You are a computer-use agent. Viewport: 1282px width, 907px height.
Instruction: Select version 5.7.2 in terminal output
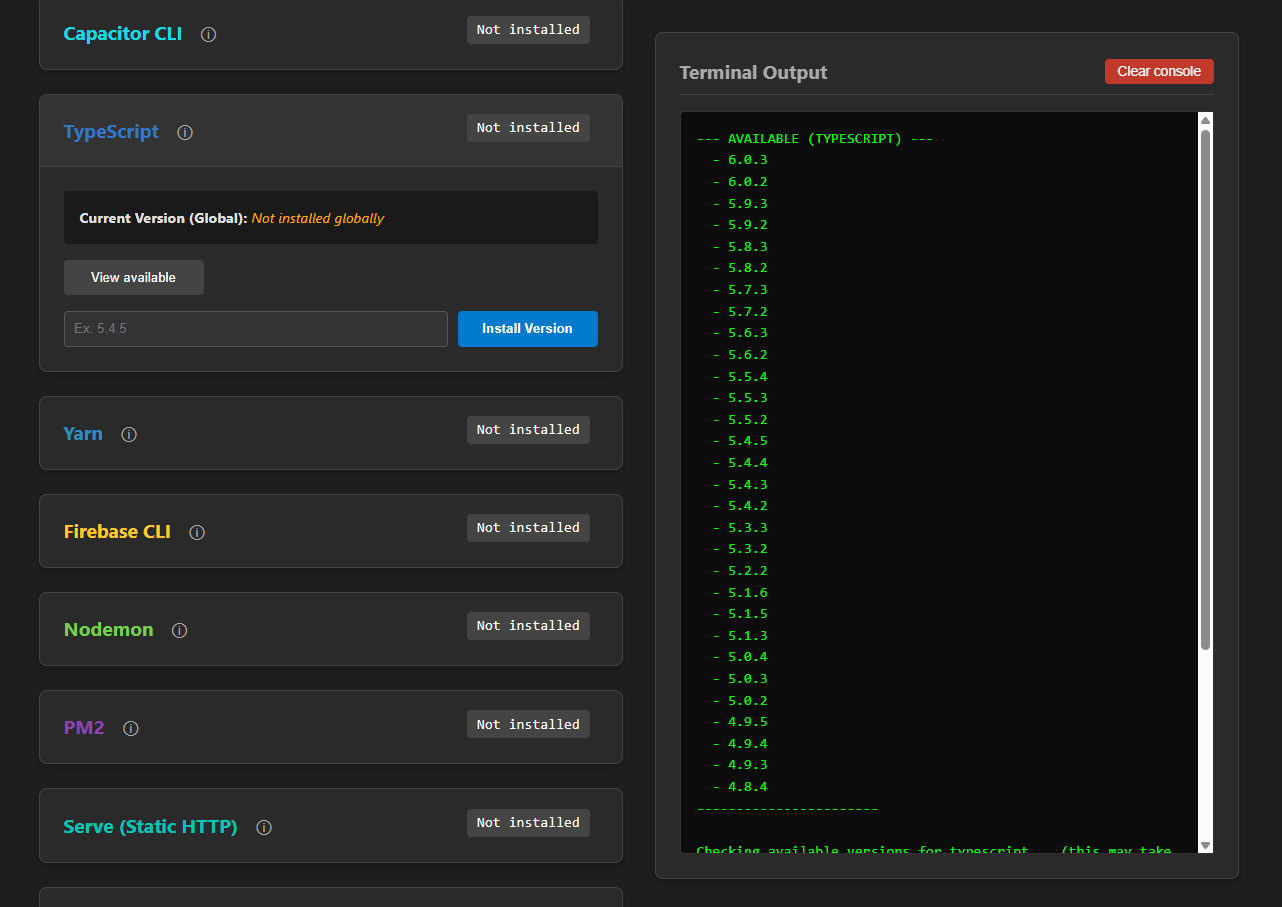747,312
